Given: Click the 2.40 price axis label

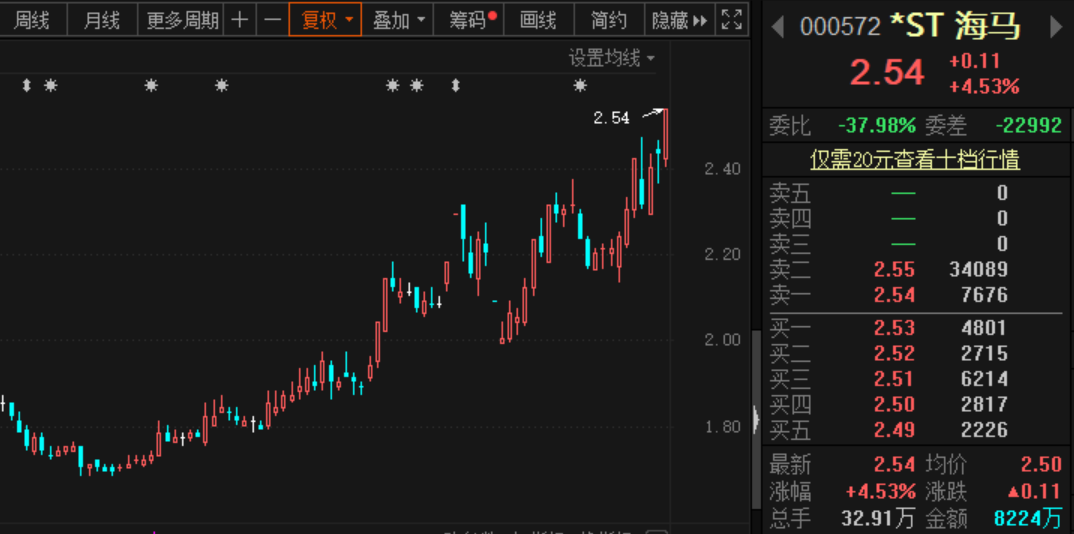Looking at the screenshot, I should (722, 168).
